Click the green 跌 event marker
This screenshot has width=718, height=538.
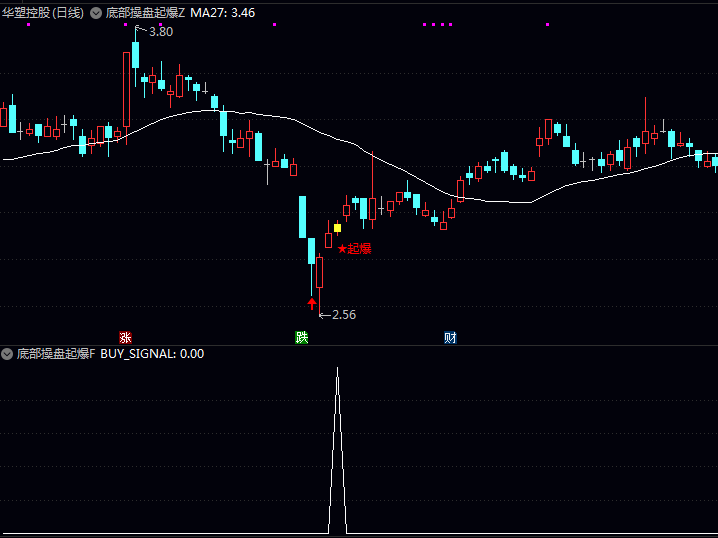point(301,337)
